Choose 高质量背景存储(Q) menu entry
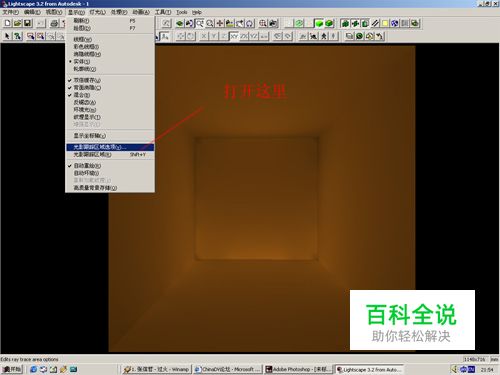 (x=110, y=188)
